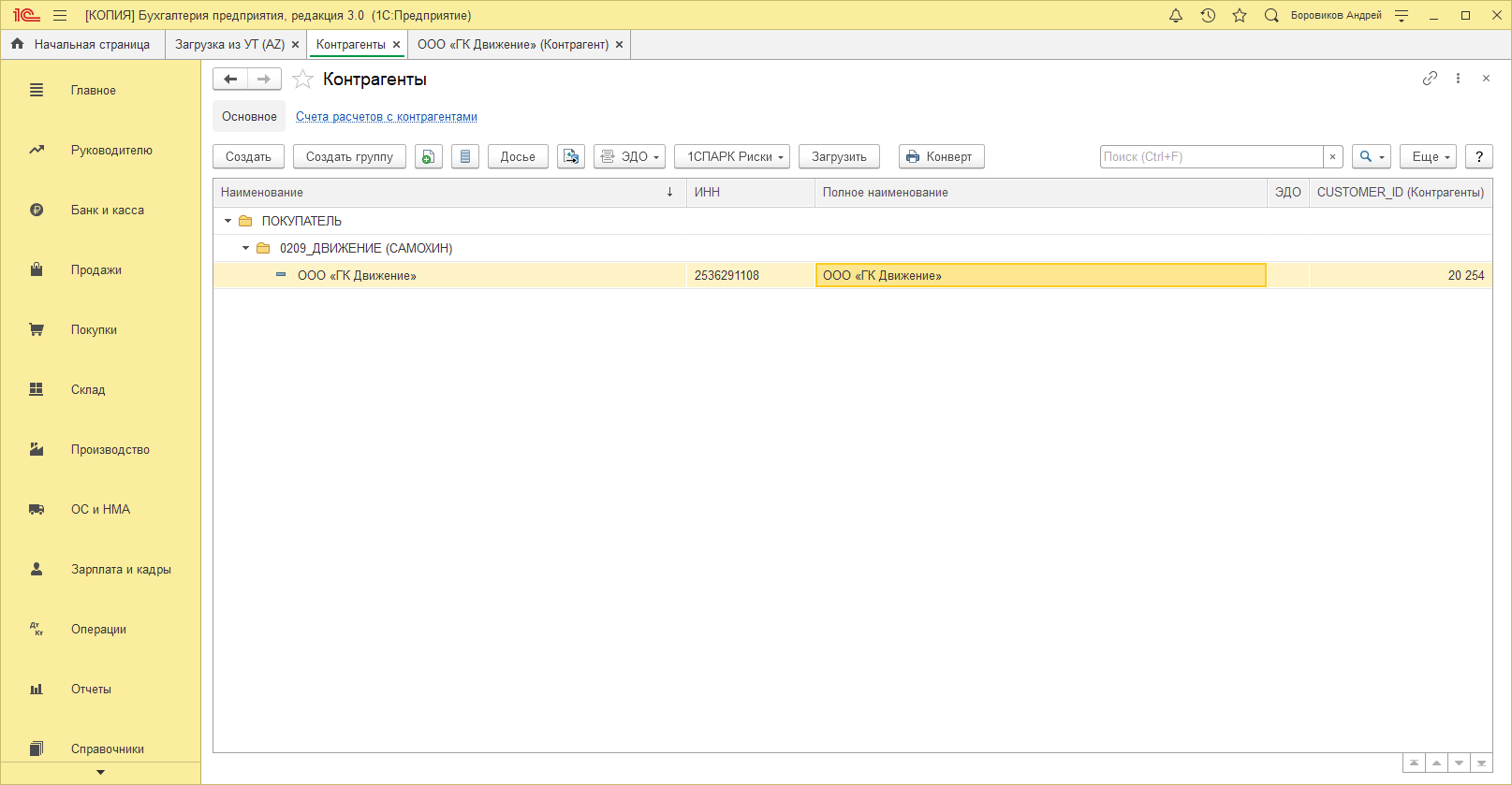The image size is (1512, 785).
Task: Open Счета расчетов с контрагентами link
Action: 386,117
